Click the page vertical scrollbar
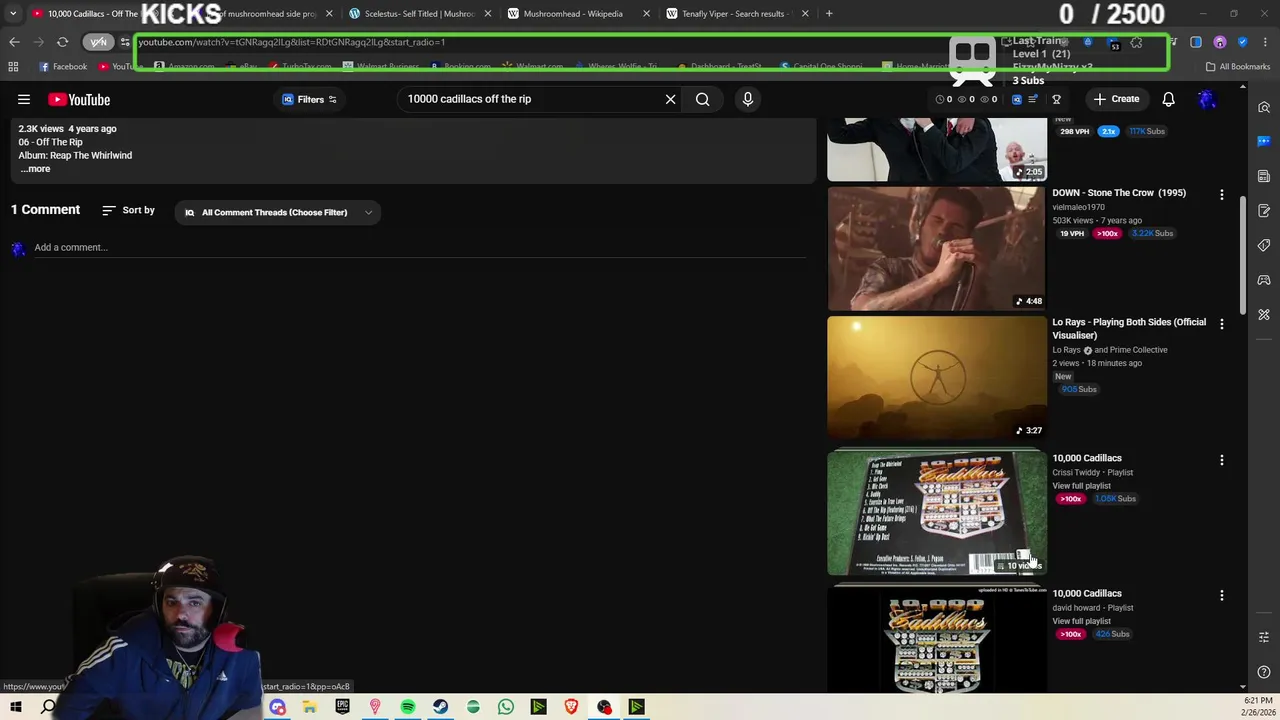Viewport: 1280px width, 720px height. (x=1243, y=255)
